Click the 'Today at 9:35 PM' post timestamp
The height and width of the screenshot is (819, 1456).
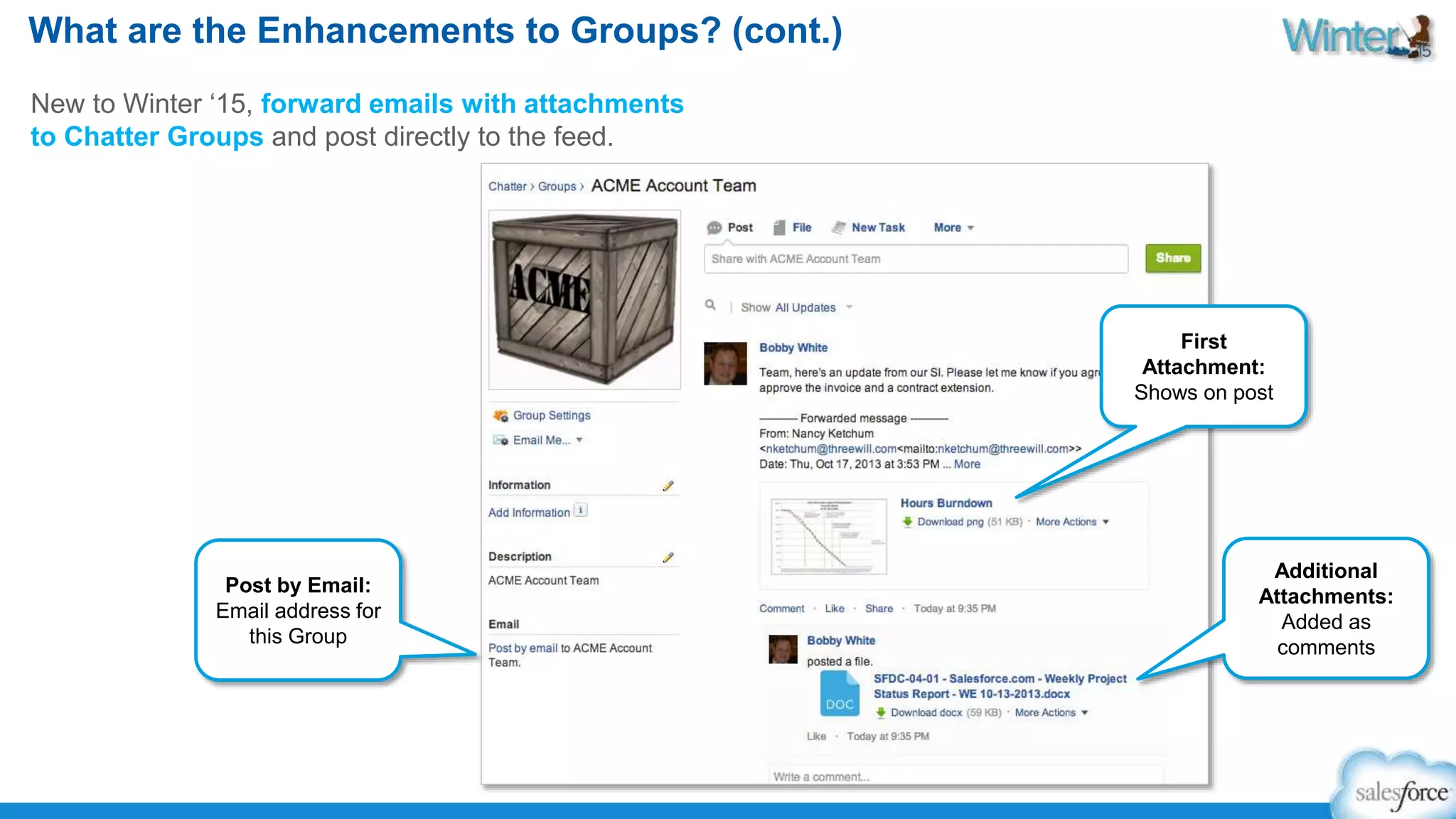955,609
